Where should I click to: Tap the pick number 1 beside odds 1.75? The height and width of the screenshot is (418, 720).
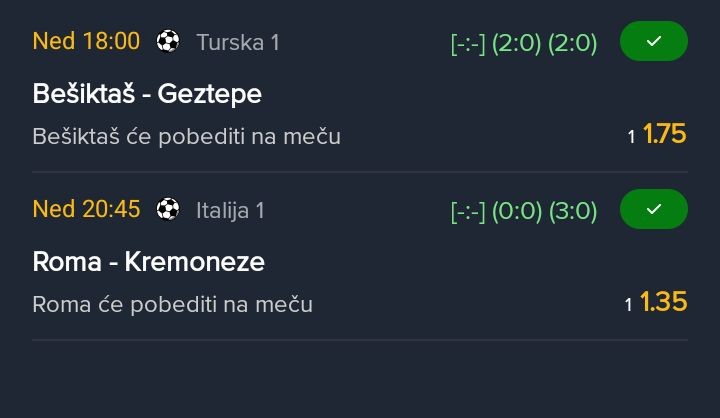(x=631, y=137)
